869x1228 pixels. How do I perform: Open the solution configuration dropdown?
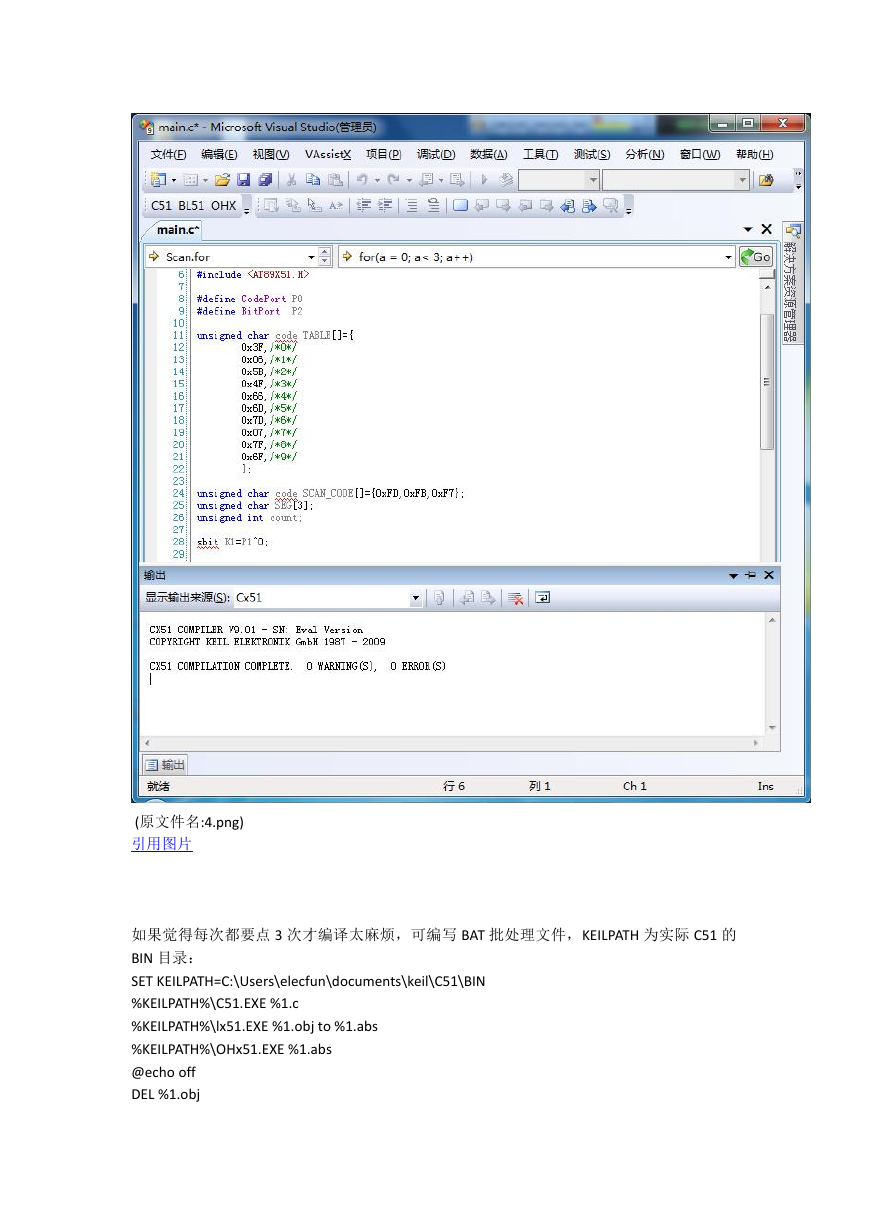click(x=592, y=180)
